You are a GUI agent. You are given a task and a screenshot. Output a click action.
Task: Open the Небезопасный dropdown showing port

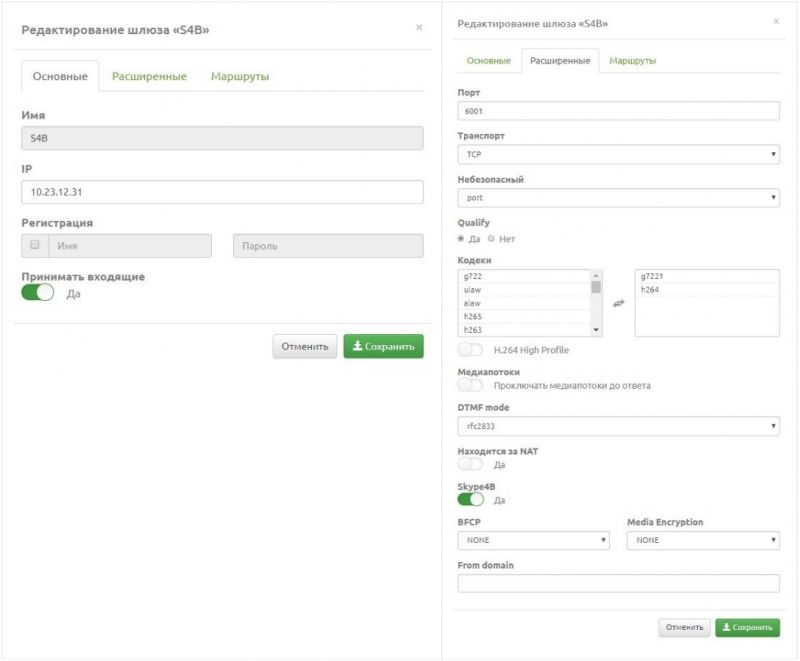pyautogui.click(x=618, y=197)
